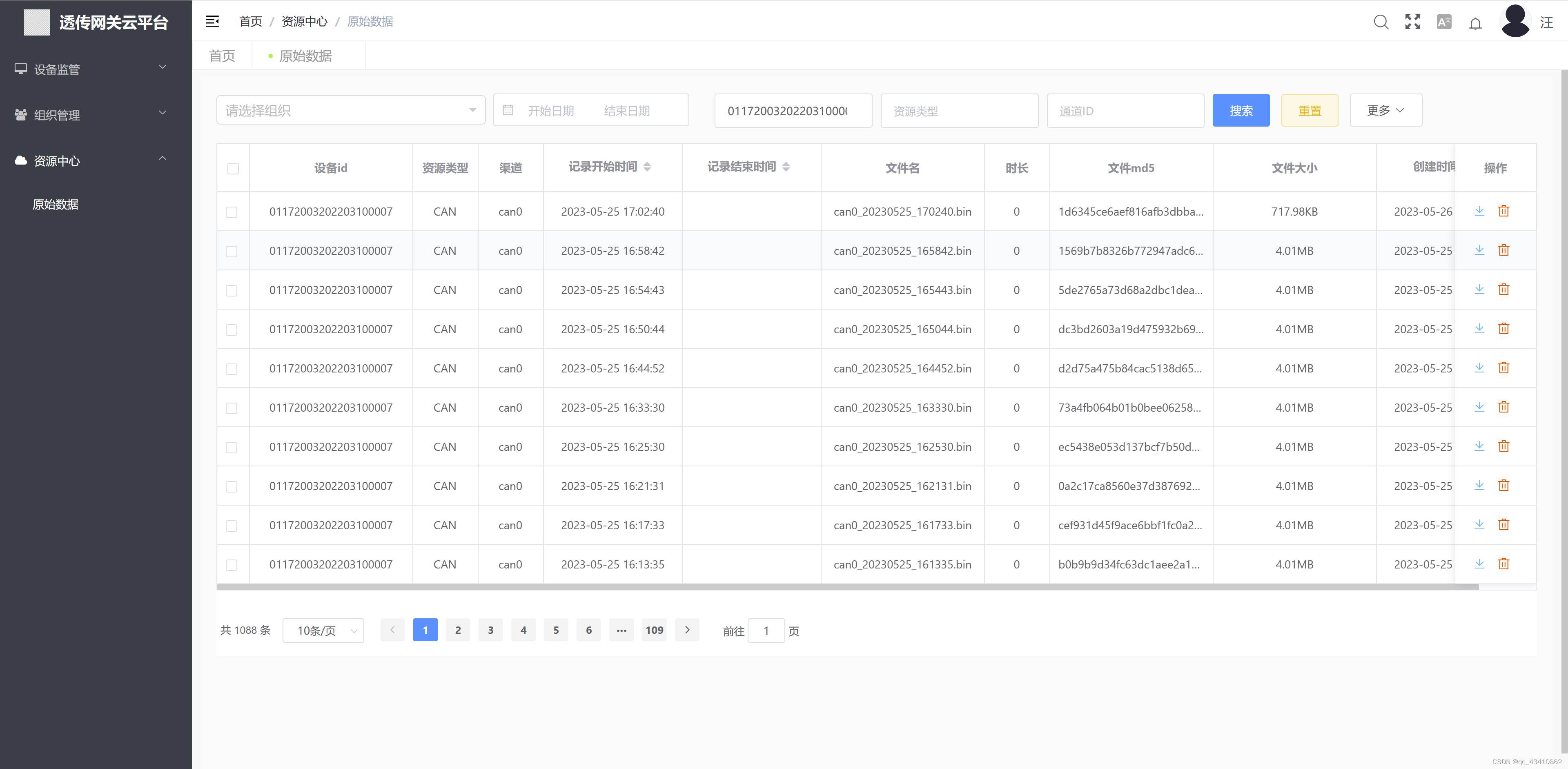Image resolution: width=1568 pixels, height=769 pixels.
Task: Download can0_20230525_164452.bin file
Action: pos(1479,368)
